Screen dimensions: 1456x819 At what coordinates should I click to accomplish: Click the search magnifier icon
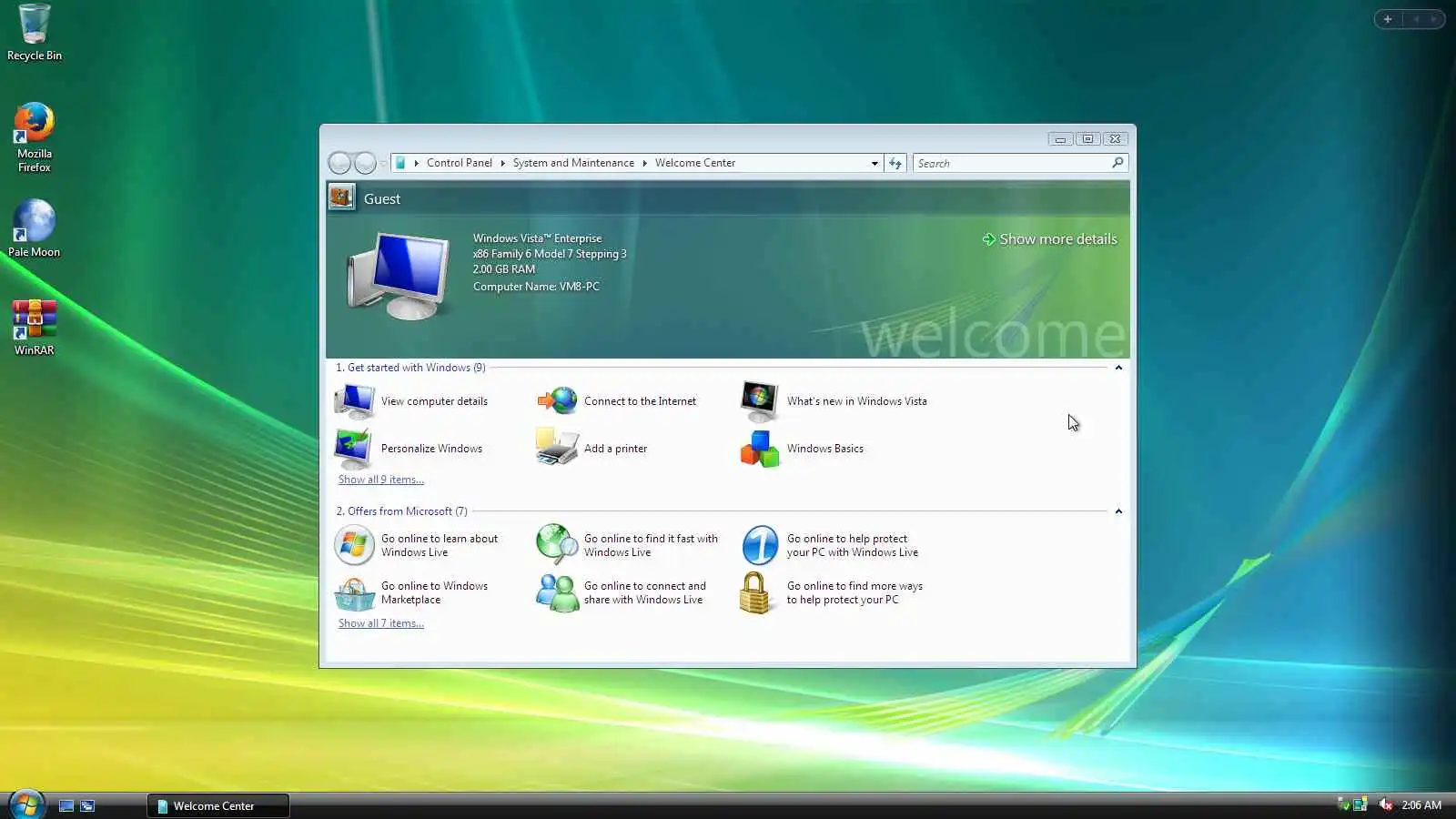click(1117, 163)
